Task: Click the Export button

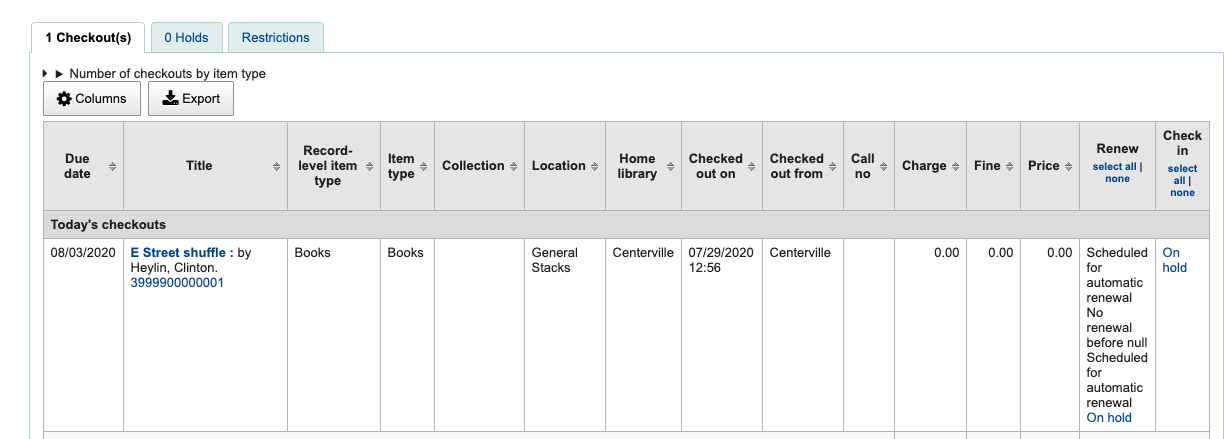Action: tap(191, 99)
